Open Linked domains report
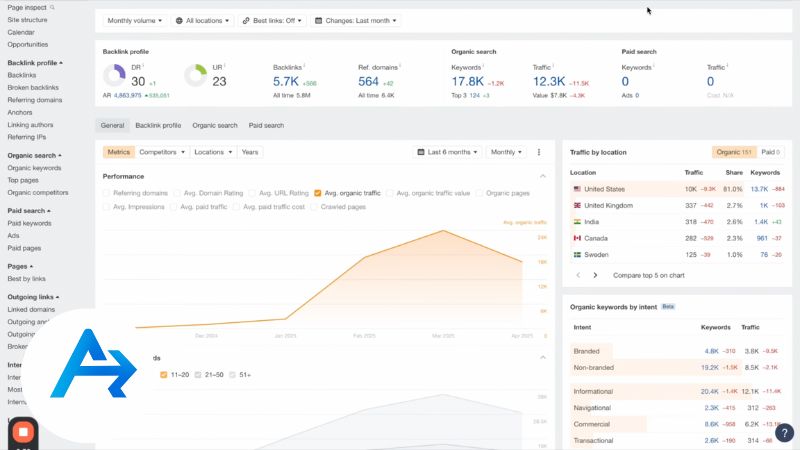Screen dimensions: 800x450 (x=31, y=309)
